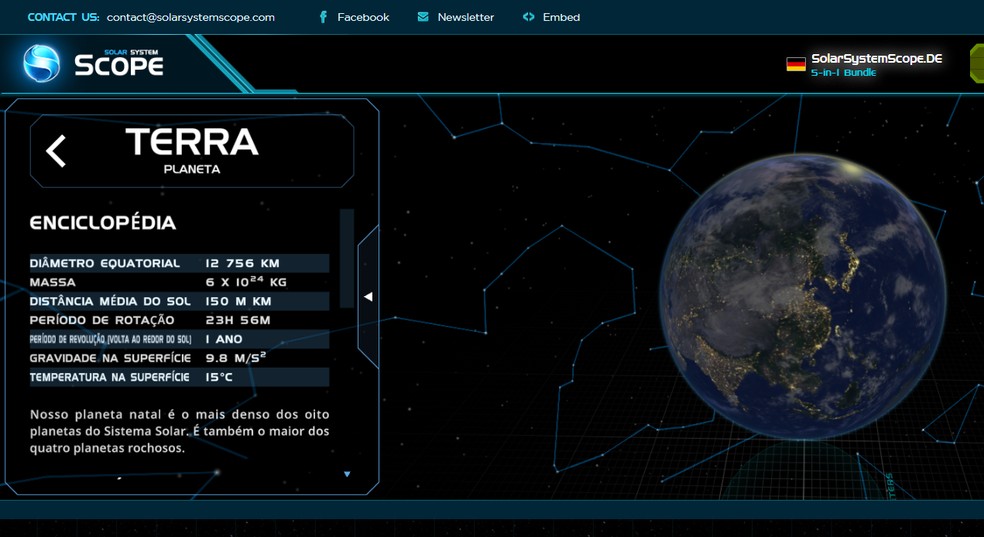The image size is (984, 537).
Task: Select the DIÂMETRO EQUATORIAL row label
Action: 105,263
